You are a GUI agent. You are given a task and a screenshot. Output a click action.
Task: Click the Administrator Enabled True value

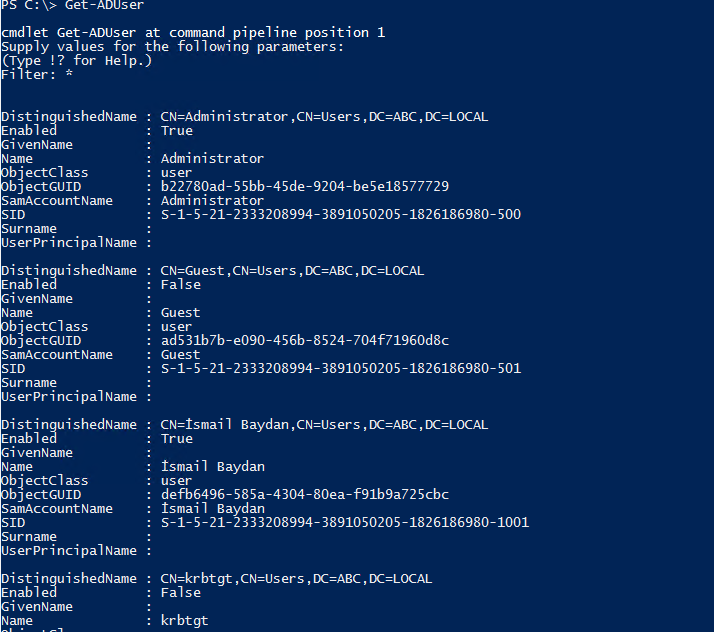click(177, 131)
